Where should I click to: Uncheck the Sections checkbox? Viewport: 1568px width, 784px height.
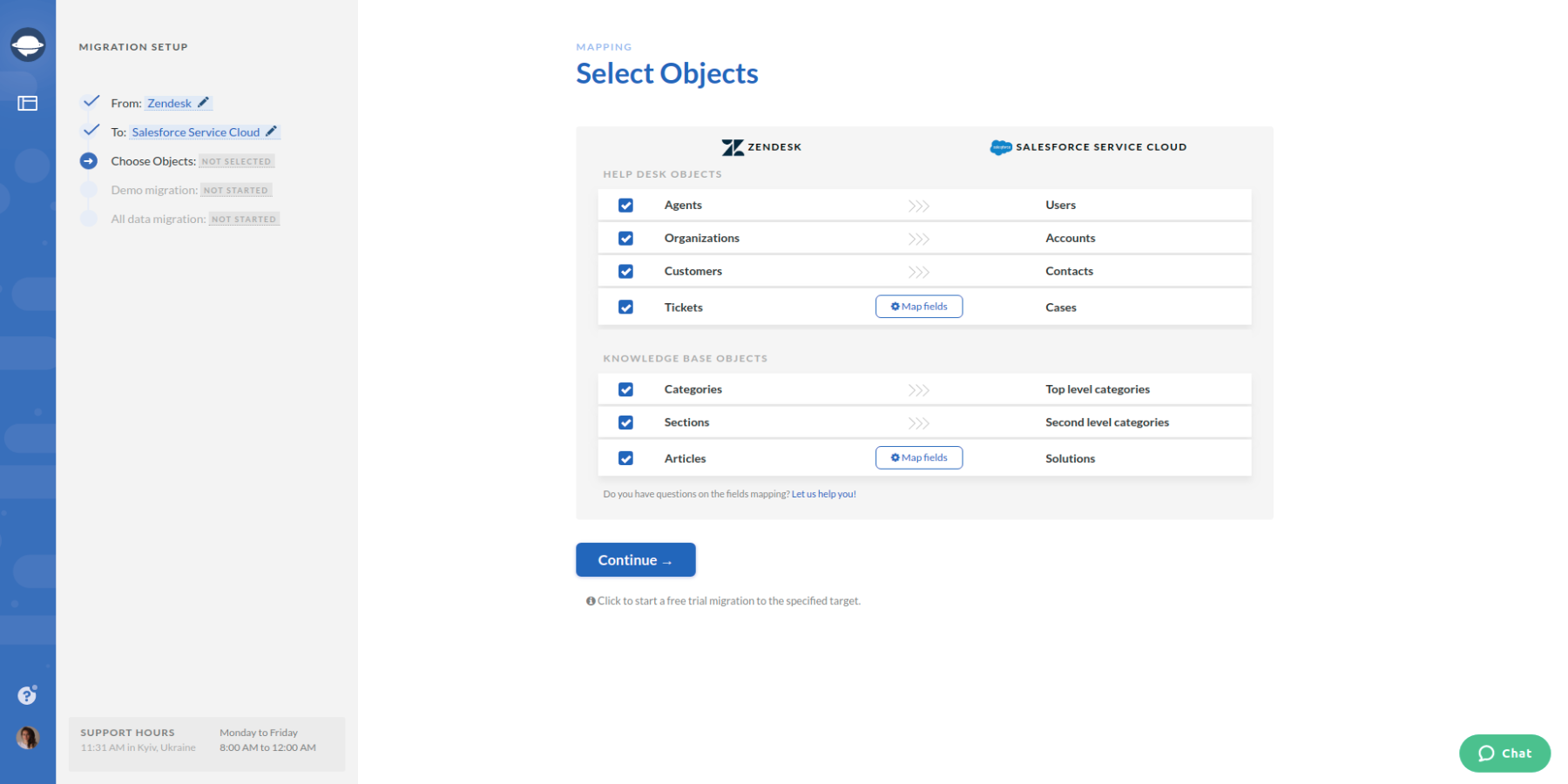click(625, 422)
